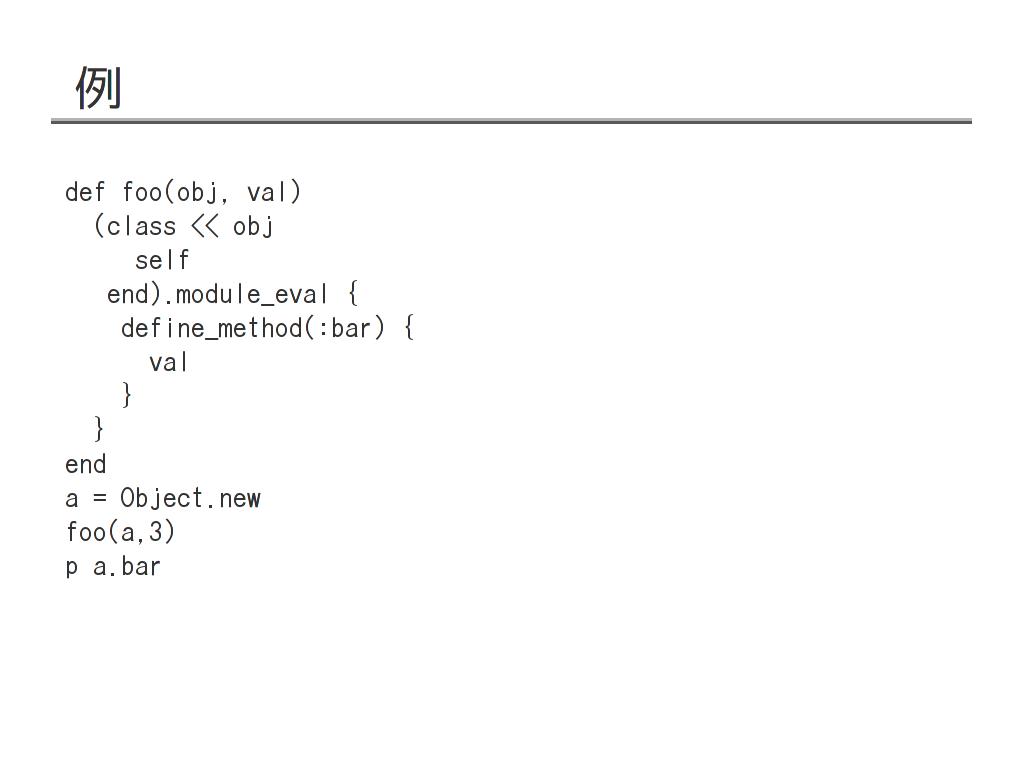Click the text '(class << obj'
The height and width of the screenshot is (768, 1024).
[x=184, y=227]
